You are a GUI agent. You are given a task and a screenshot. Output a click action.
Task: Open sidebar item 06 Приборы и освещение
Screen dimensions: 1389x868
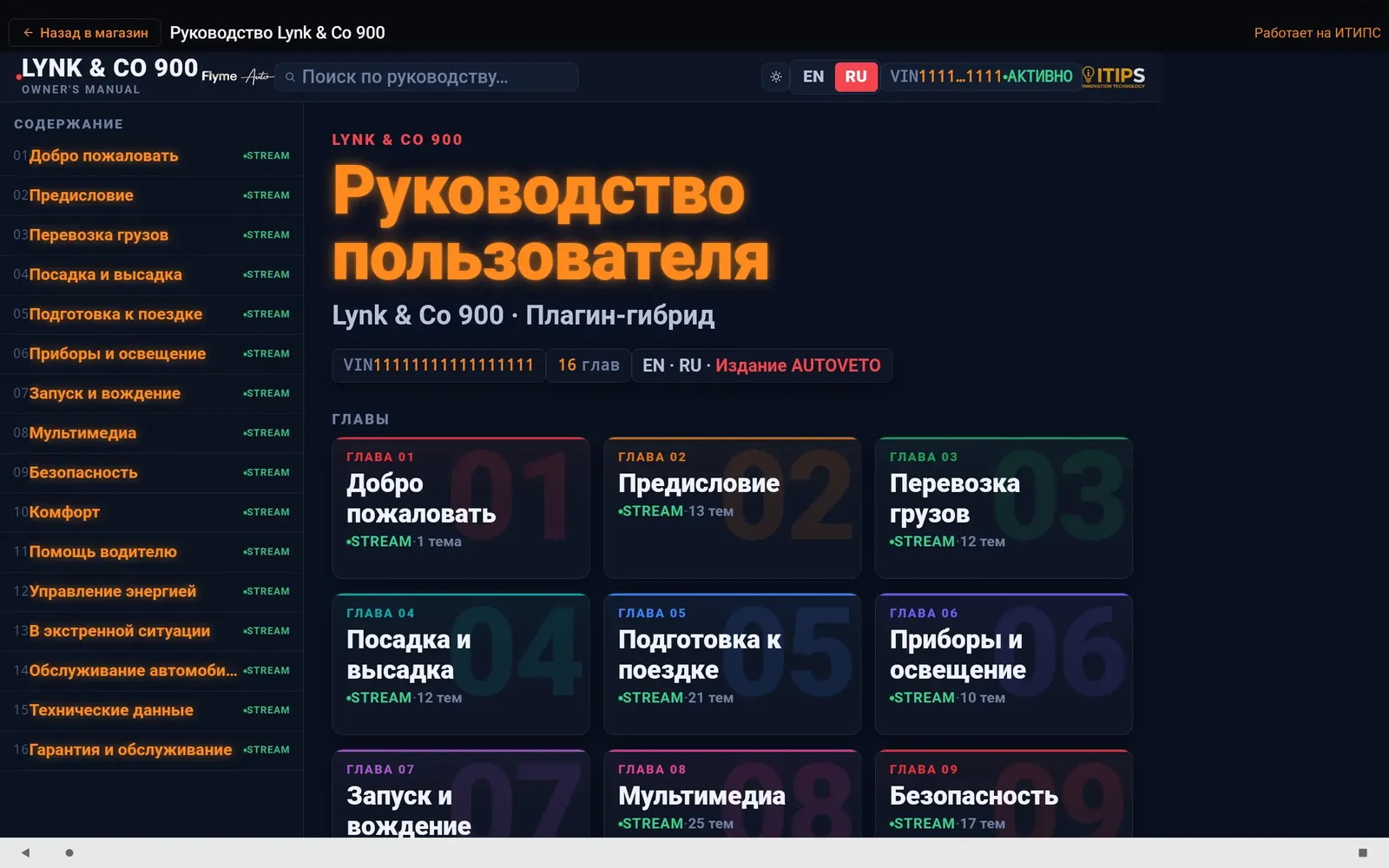152,354
